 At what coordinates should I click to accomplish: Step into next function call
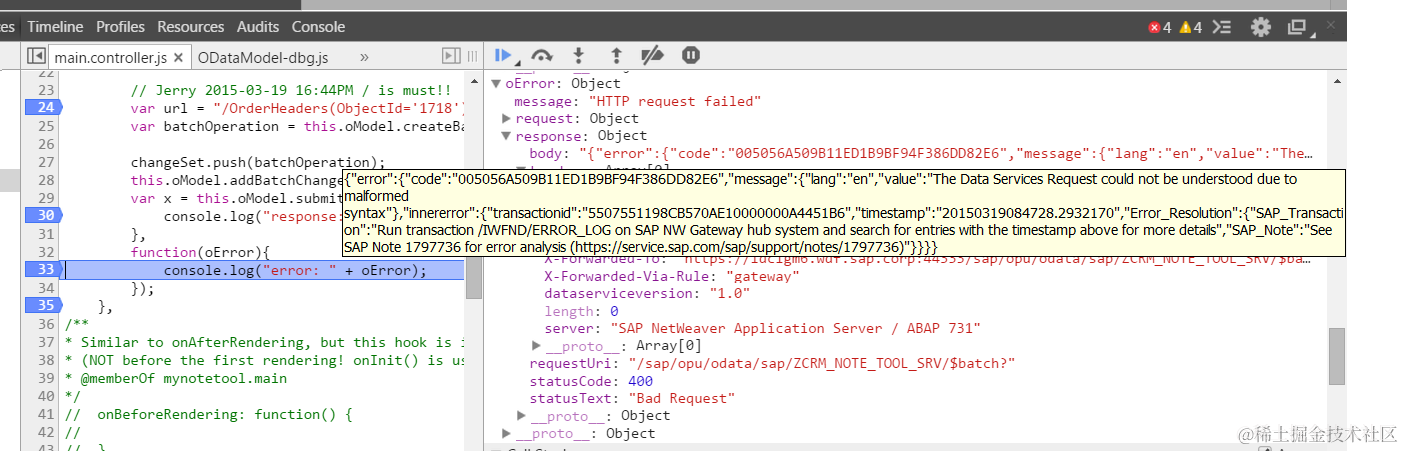click(x=578, y=55)
